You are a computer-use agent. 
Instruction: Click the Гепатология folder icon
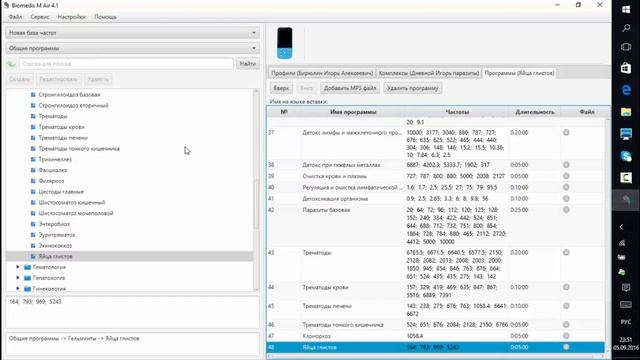coord(27,278)
